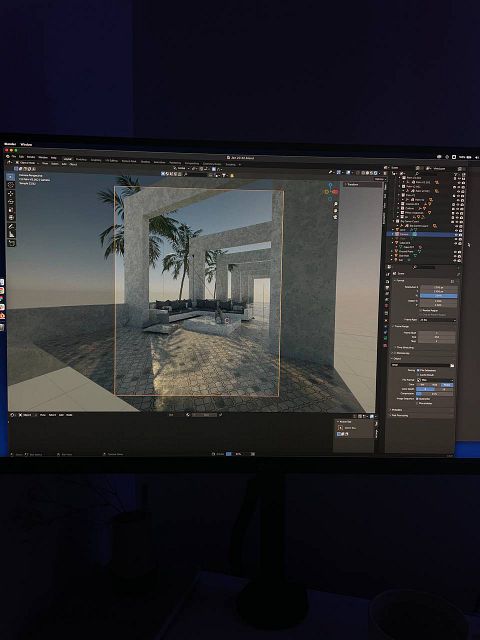Viewport: 480px width, 640px height.
Task: Select the RGBA color mode button
Action: [x=447, y=385]
